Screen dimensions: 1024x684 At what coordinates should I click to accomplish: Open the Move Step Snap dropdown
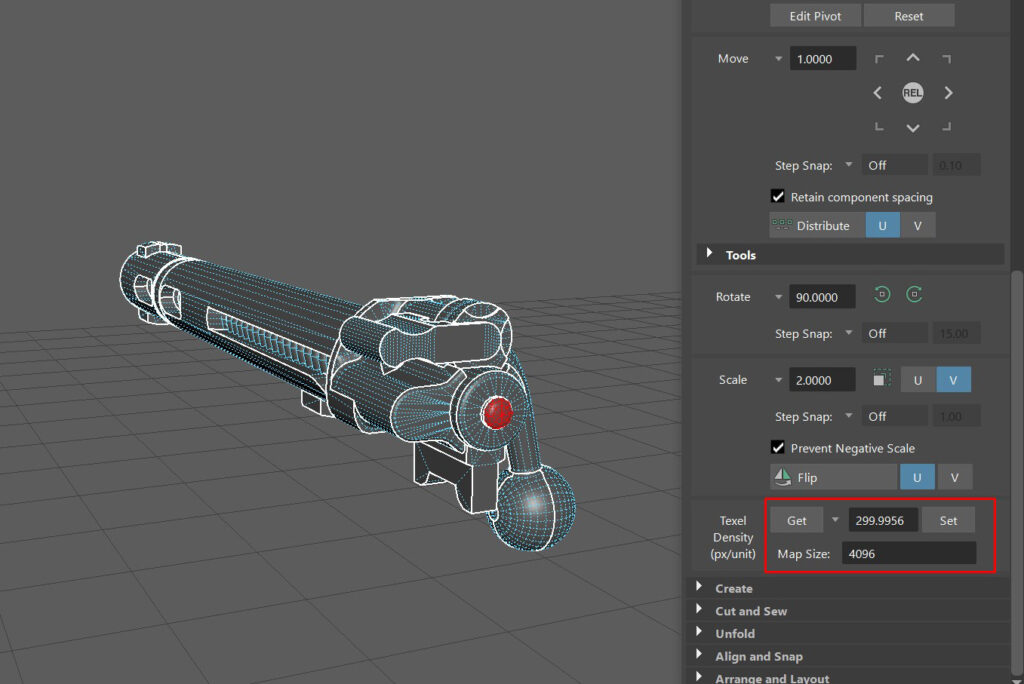tap(849, 165)
